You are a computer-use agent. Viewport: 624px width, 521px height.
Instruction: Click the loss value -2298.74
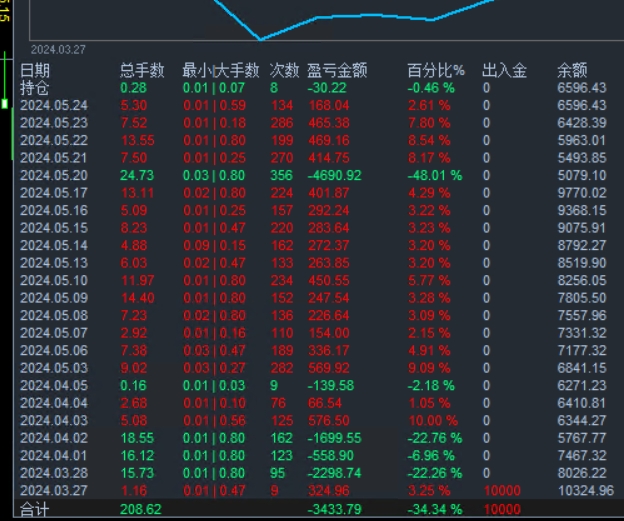tap(334, 473)
